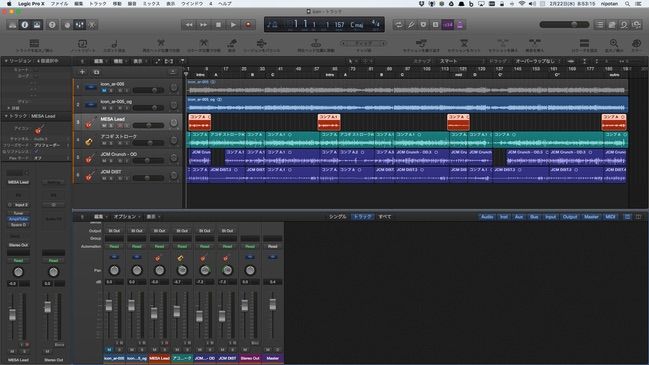Viewport: 649px width, 365px height.
Task: Open macOS Spotlight search icon
Action: [x=627, y=4]
